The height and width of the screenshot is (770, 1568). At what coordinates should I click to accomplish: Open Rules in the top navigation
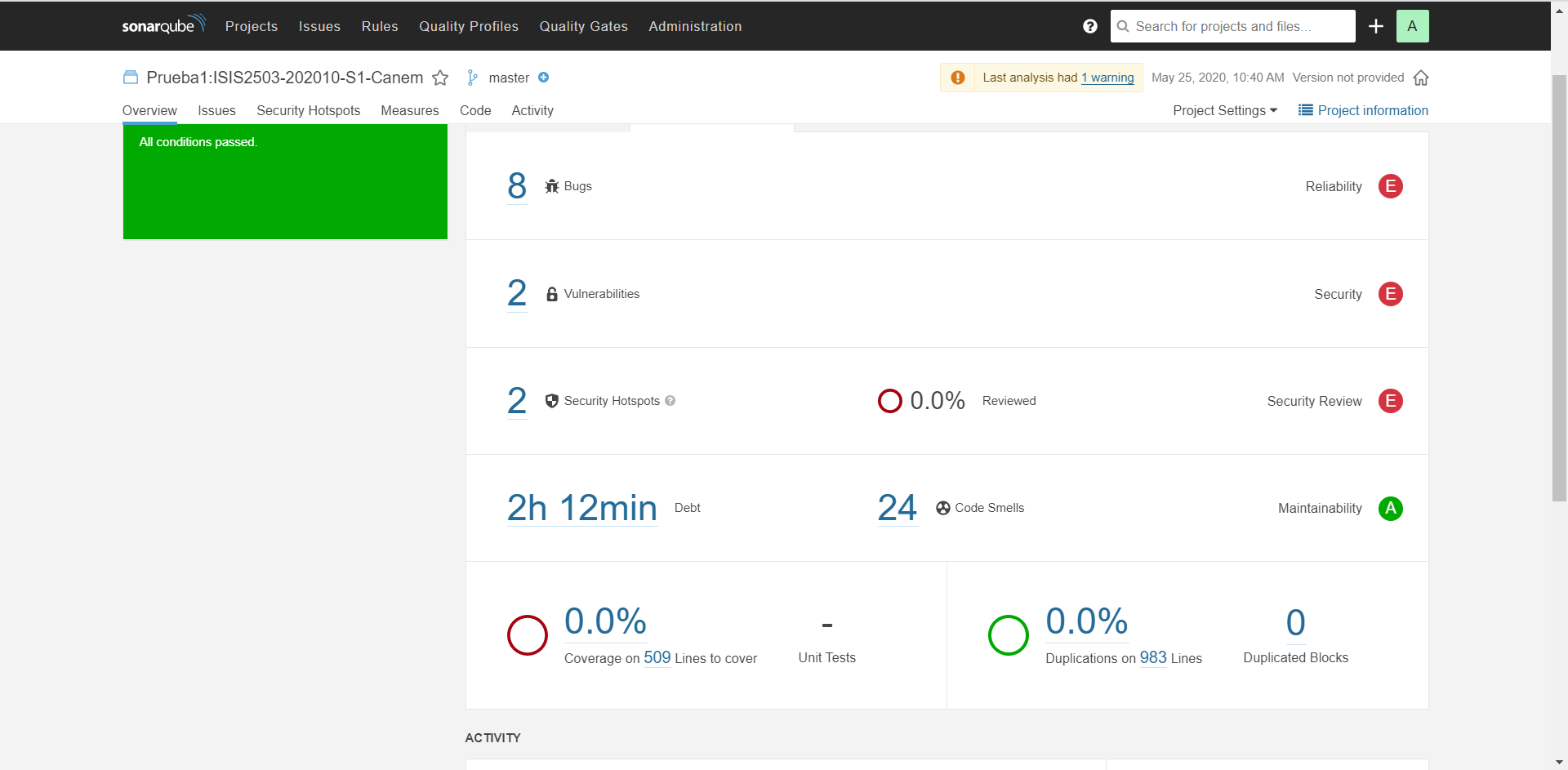coord(380,26)
